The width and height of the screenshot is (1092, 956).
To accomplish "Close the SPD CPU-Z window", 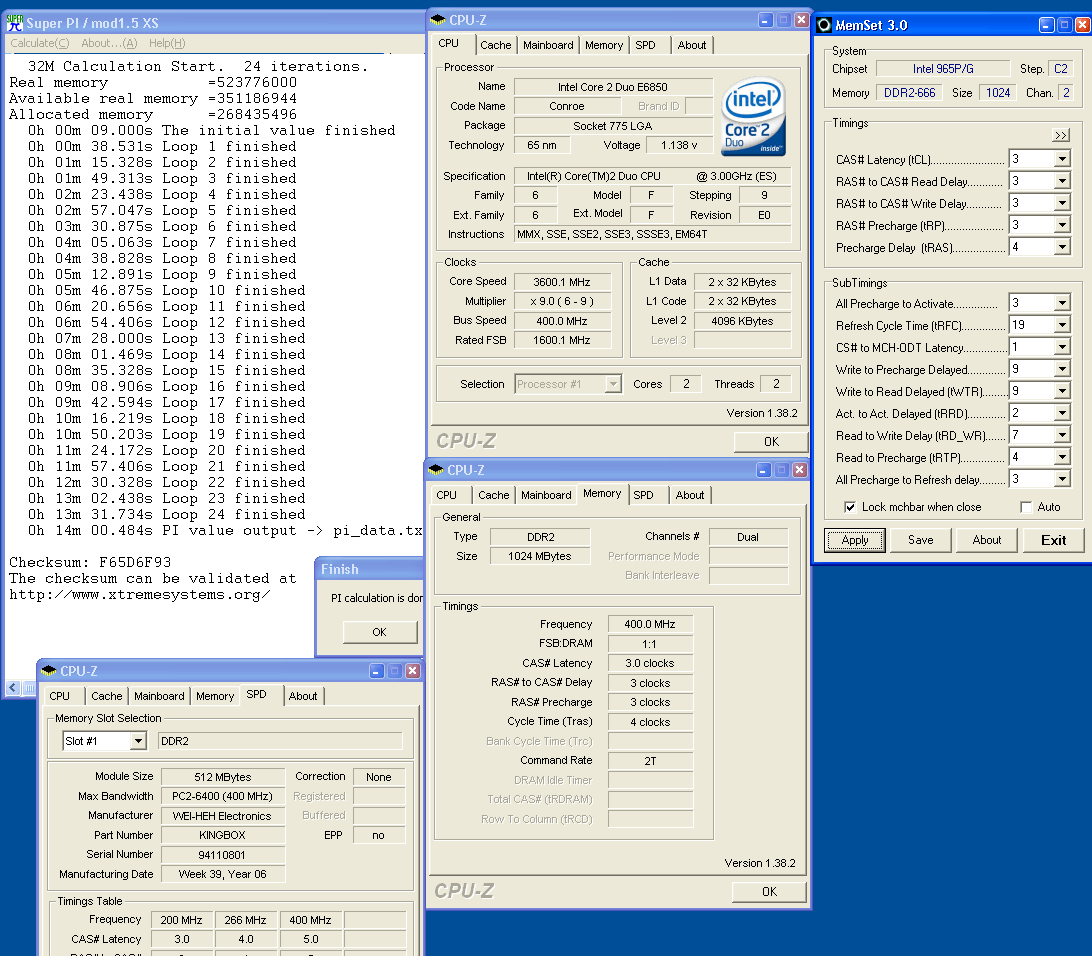I will [x=412, y=671].
